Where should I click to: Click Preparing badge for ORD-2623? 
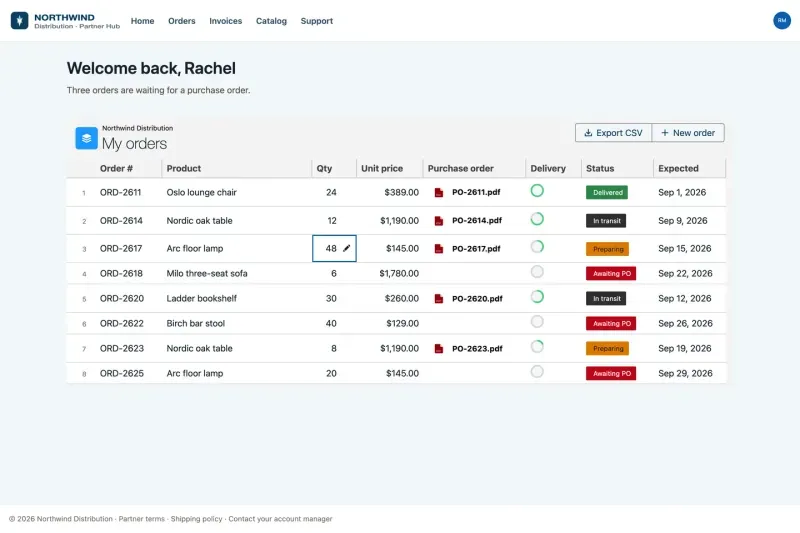[607, 348]
